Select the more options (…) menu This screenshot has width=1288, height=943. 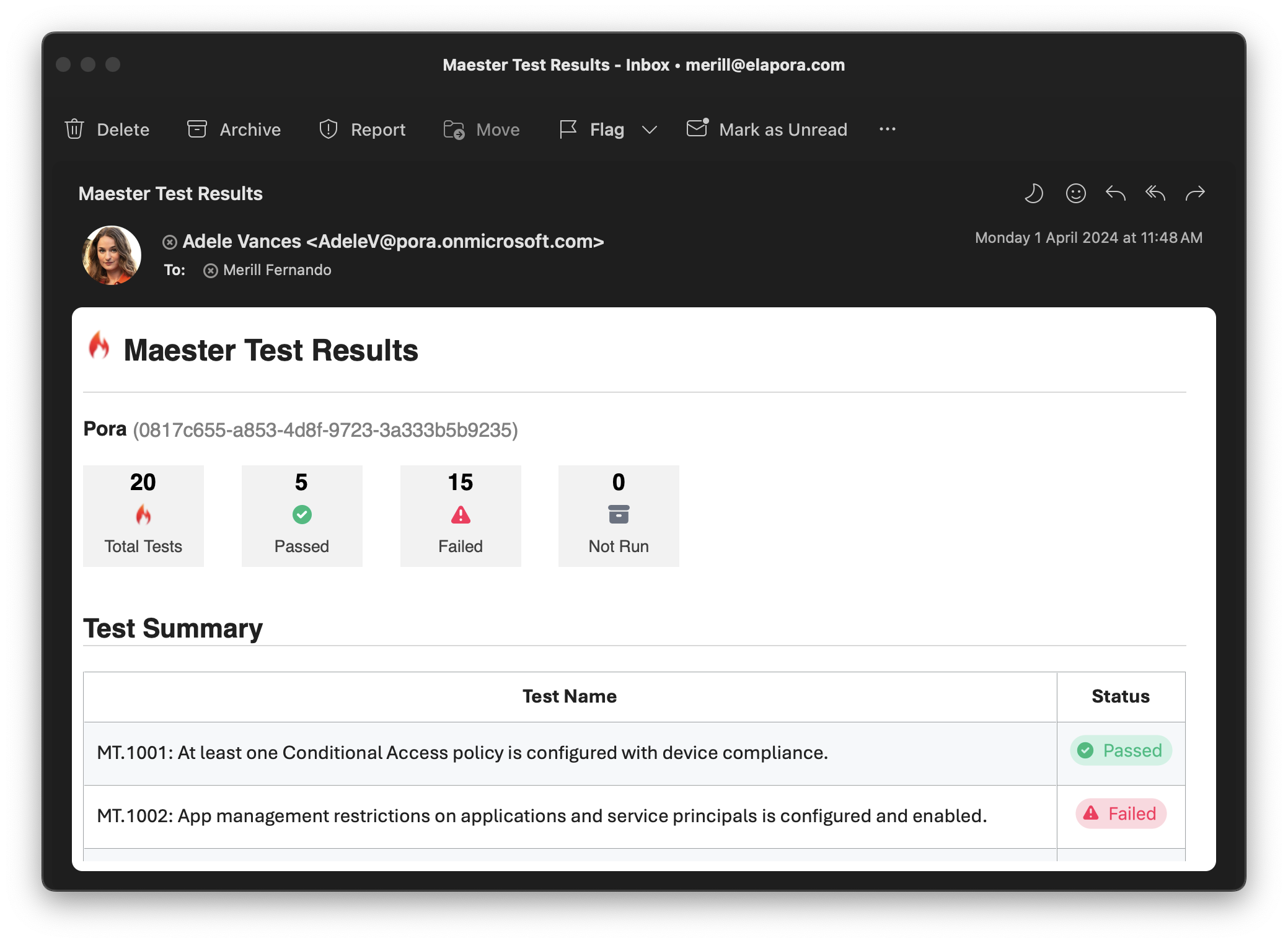coord(887,129)
